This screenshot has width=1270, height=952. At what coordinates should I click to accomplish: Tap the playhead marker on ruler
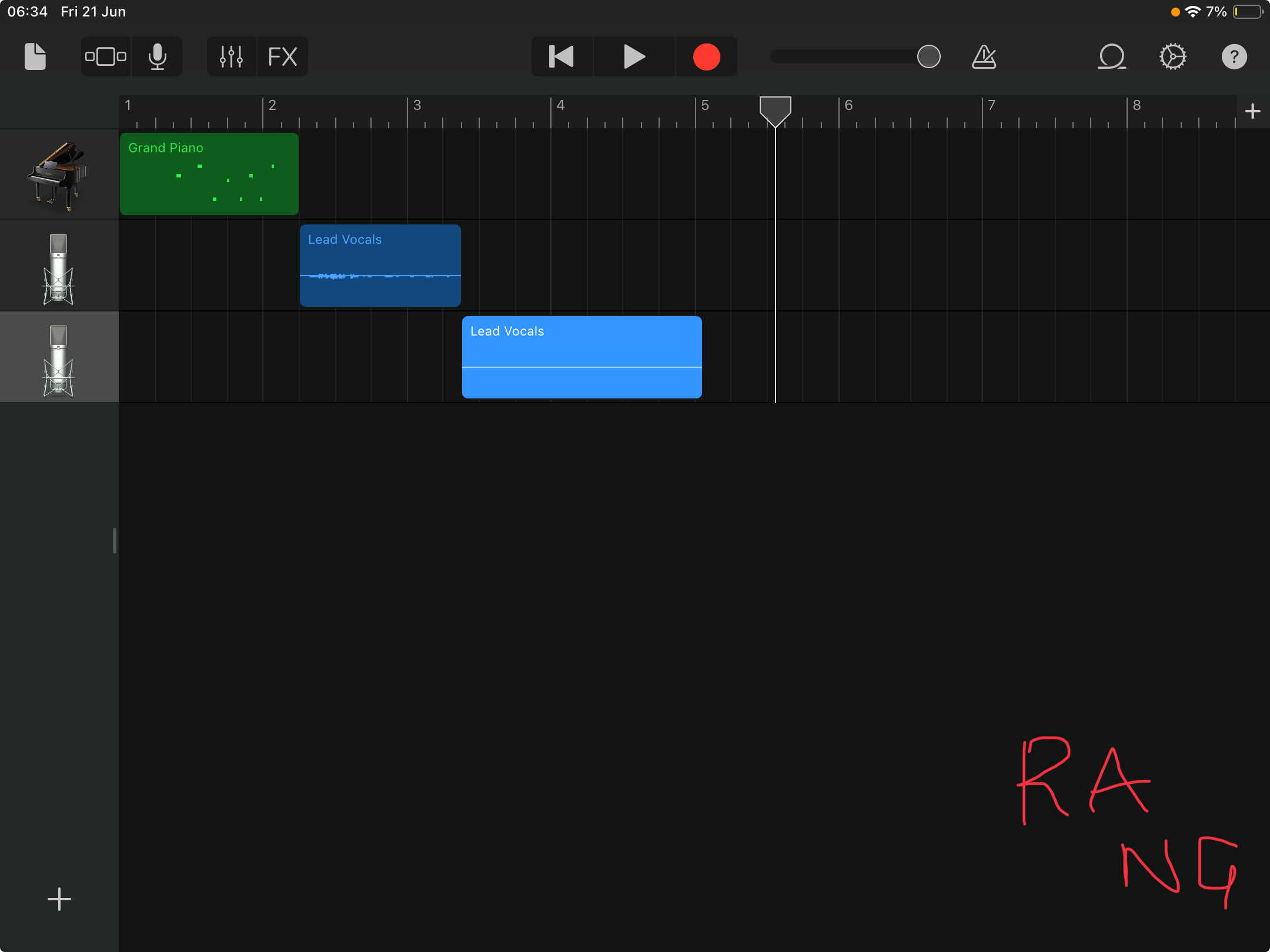click(775, 109)
